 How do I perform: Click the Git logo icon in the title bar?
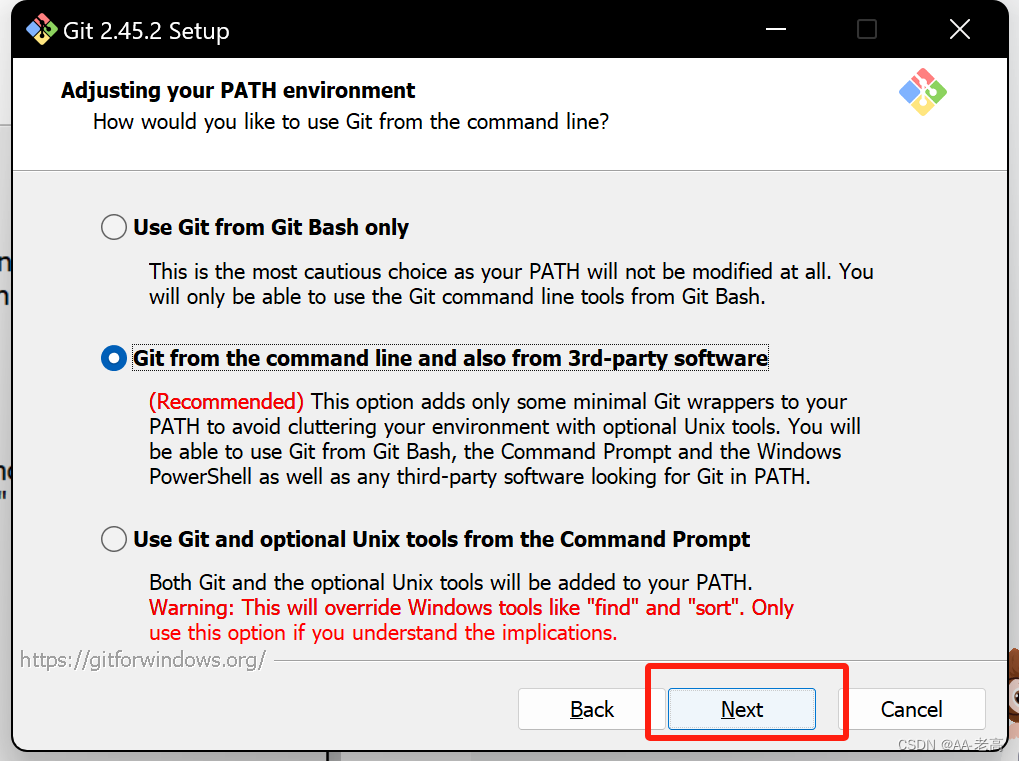[x=42, y=30]
